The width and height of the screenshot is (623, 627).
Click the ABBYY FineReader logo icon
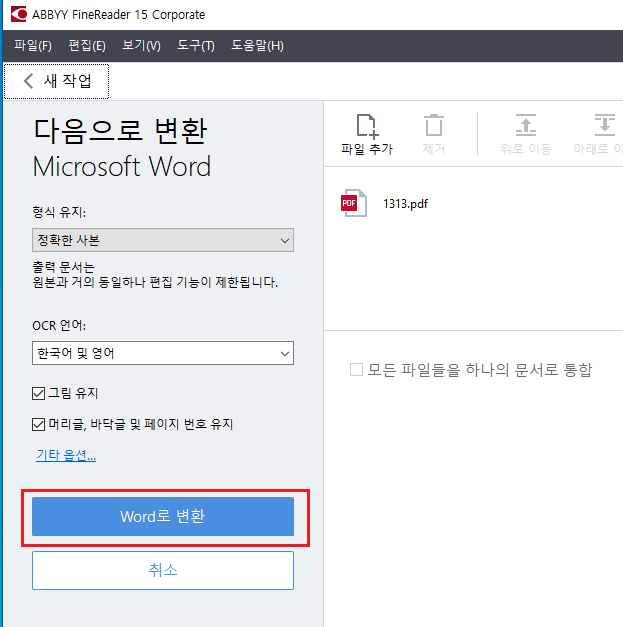pos(18,14)
